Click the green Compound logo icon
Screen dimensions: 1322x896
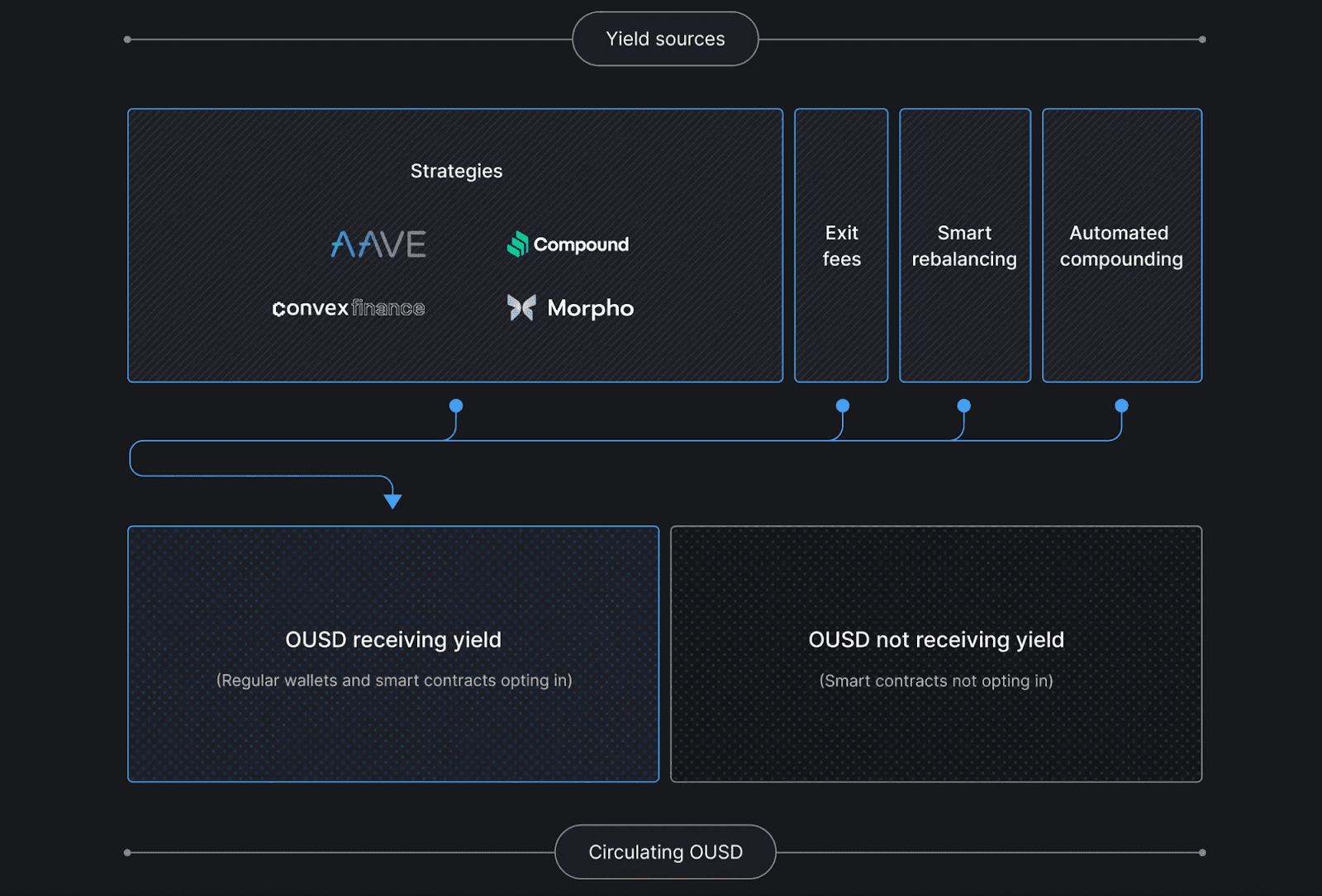tap(518, 244)
